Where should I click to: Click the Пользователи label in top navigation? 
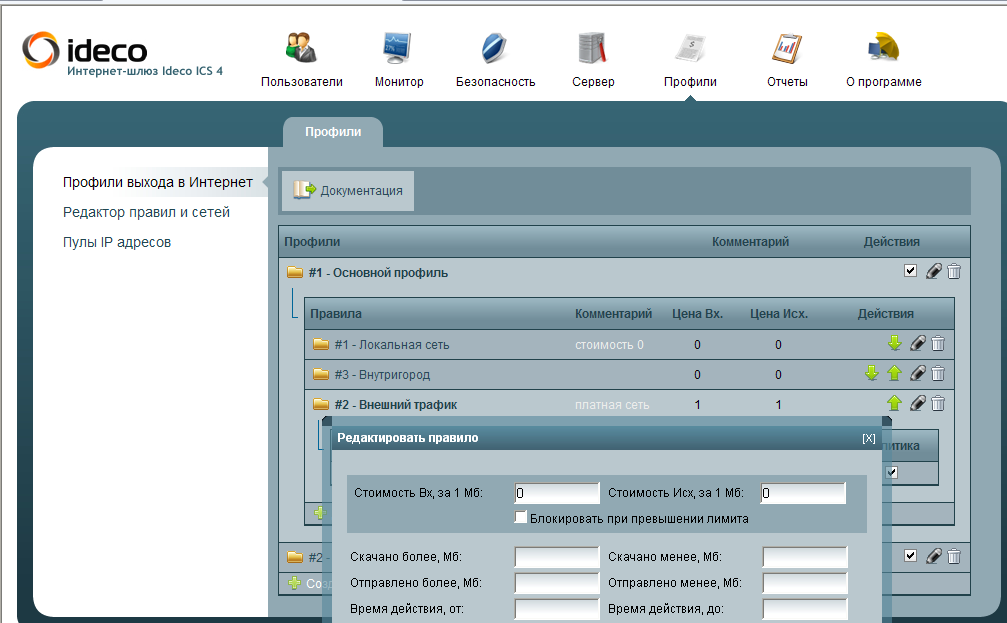[302, 82]
